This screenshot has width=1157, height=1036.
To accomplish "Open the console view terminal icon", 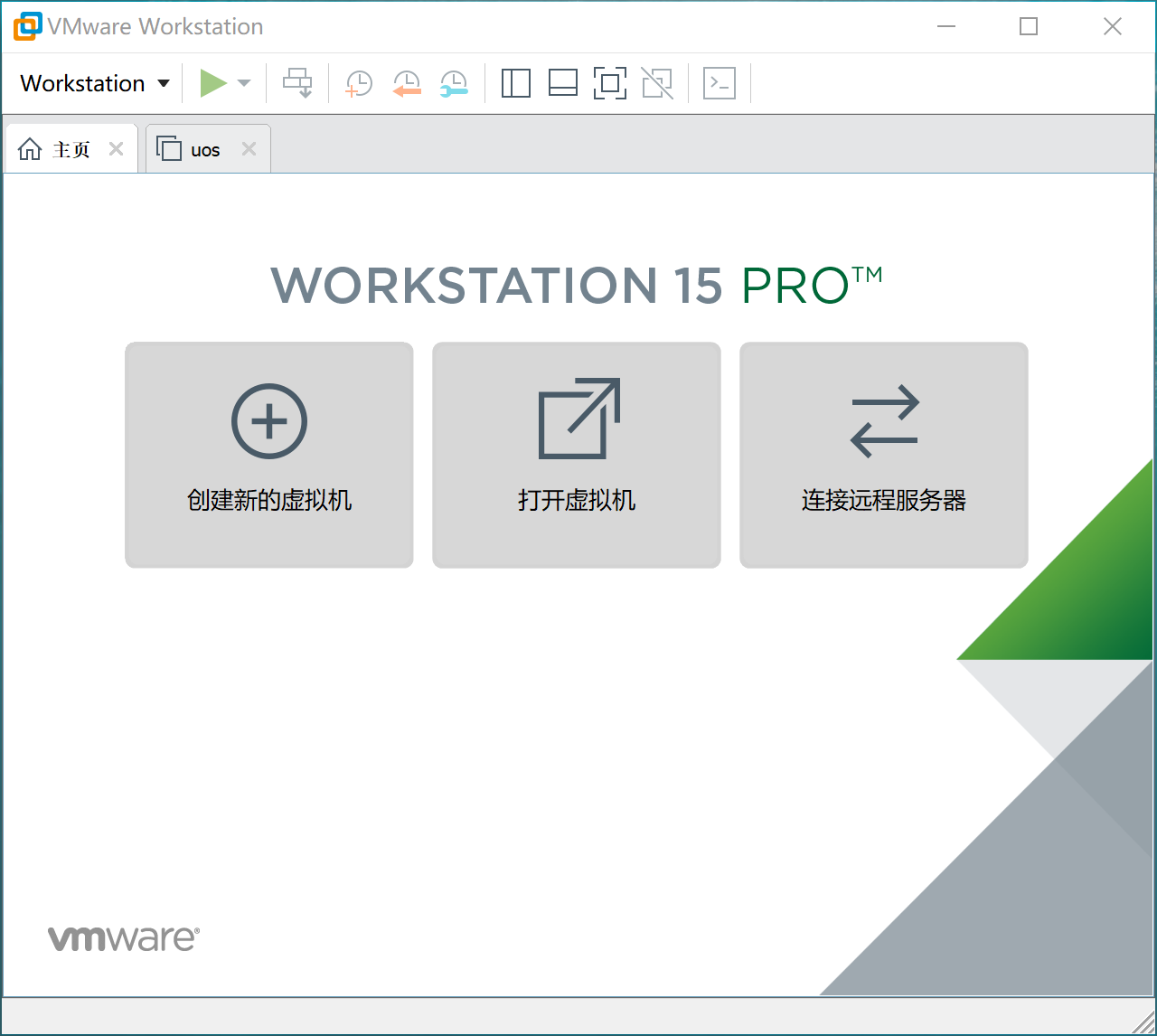I will point(720,83).
